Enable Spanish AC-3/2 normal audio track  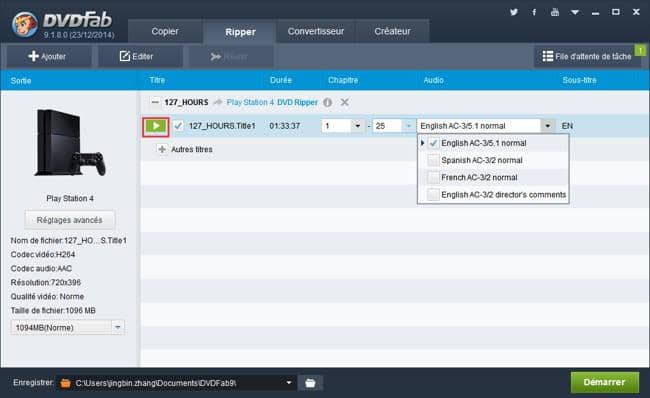[x=433, y=160]
